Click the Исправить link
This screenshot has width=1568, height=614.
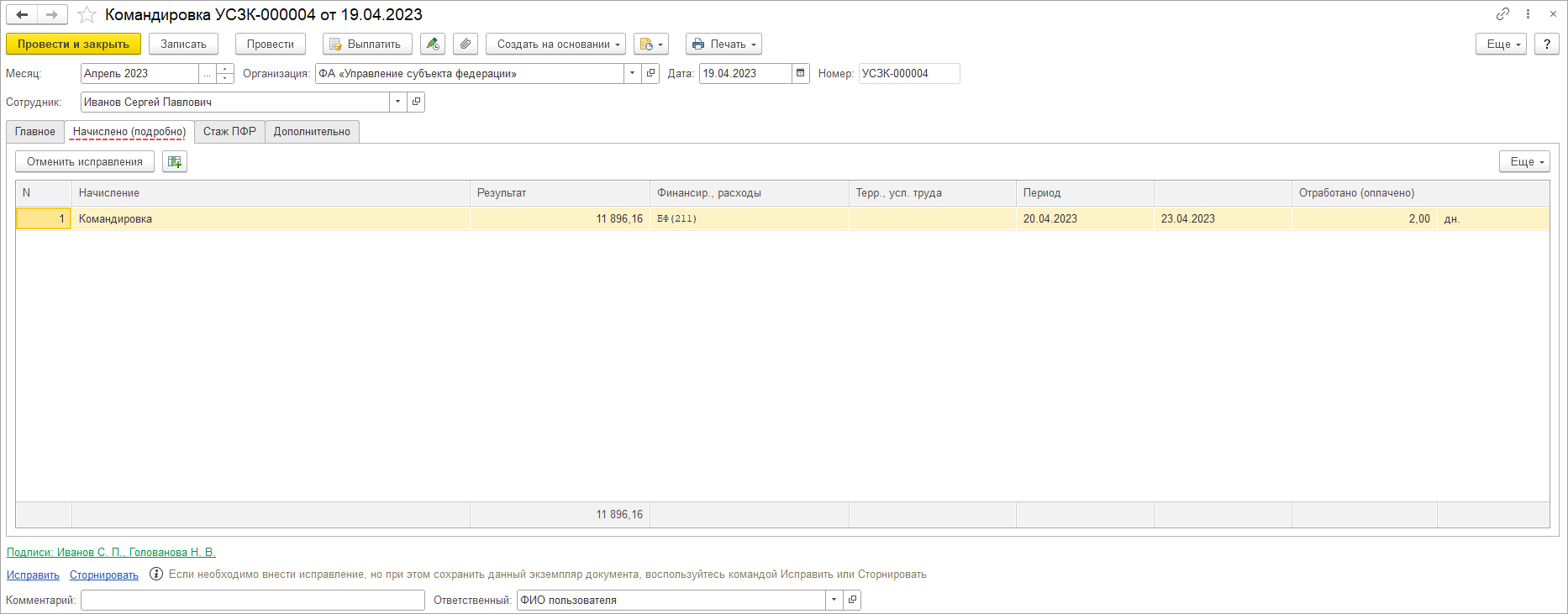[x=33, y=575]
